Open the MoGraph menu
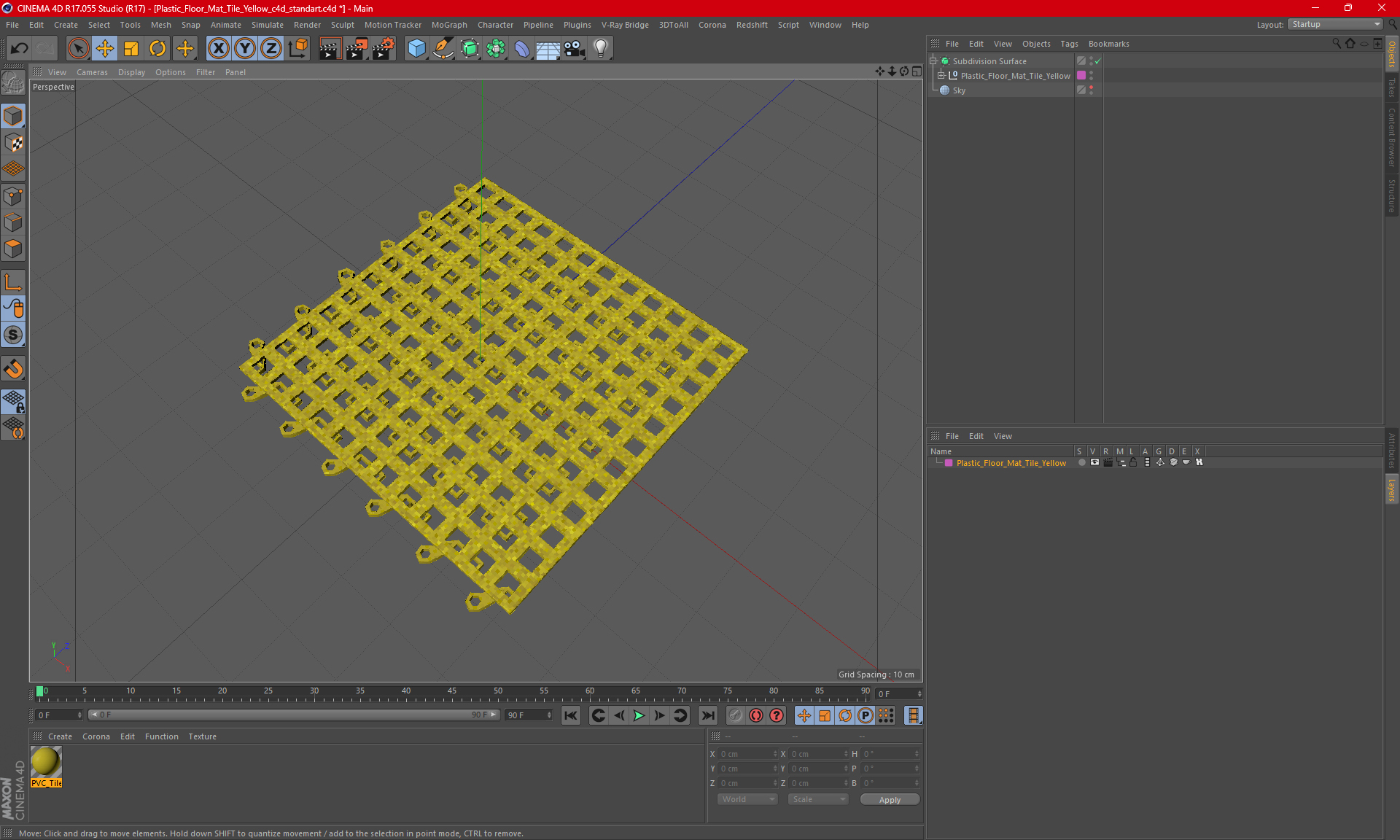1400x840 pixels. (x=448, y=25)
